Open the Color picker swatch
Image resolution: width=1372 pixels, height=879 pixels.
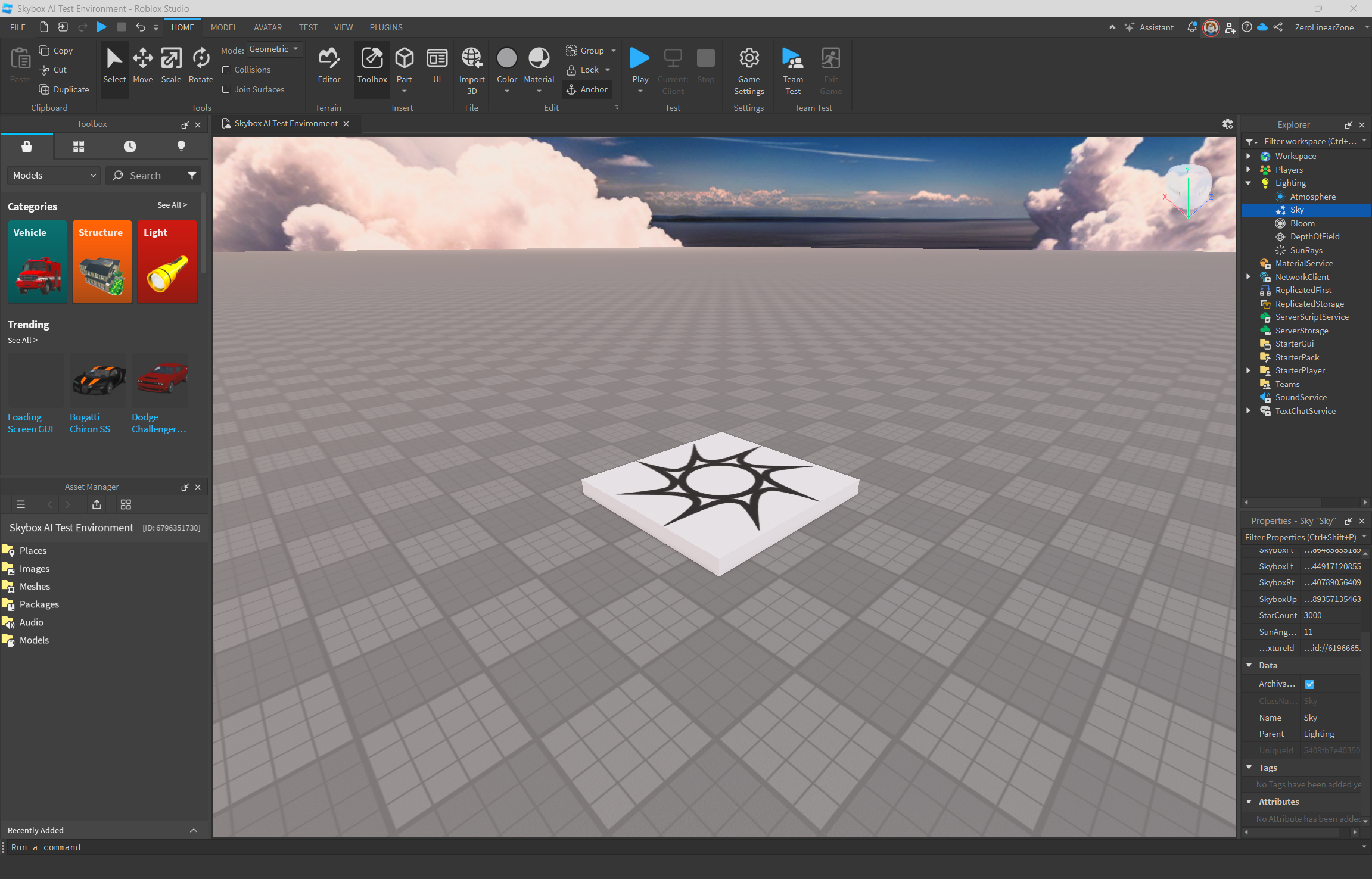pyautogui.click(x=506, y=58)
